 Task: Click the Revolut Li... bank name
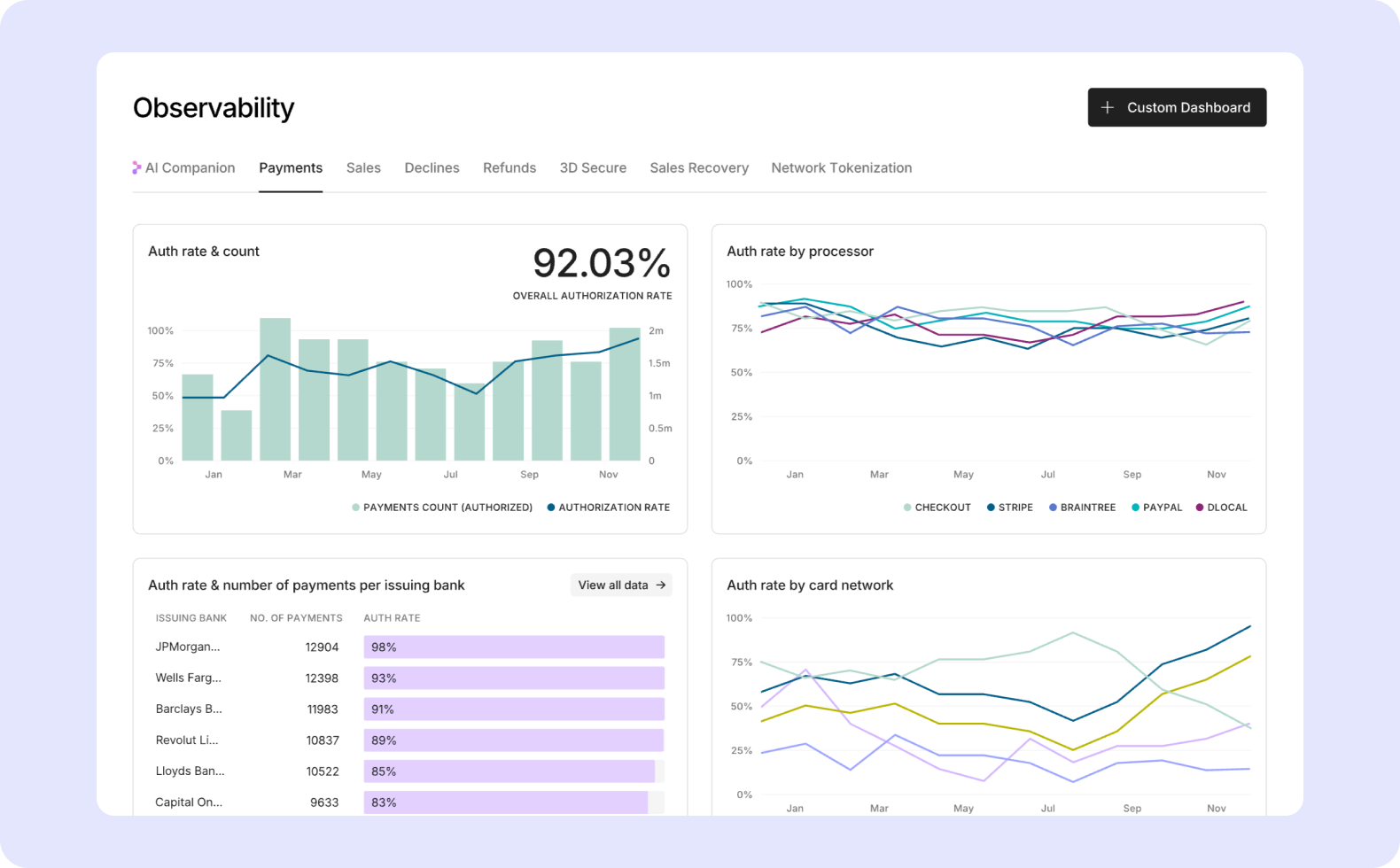click(x=187, y=740)
